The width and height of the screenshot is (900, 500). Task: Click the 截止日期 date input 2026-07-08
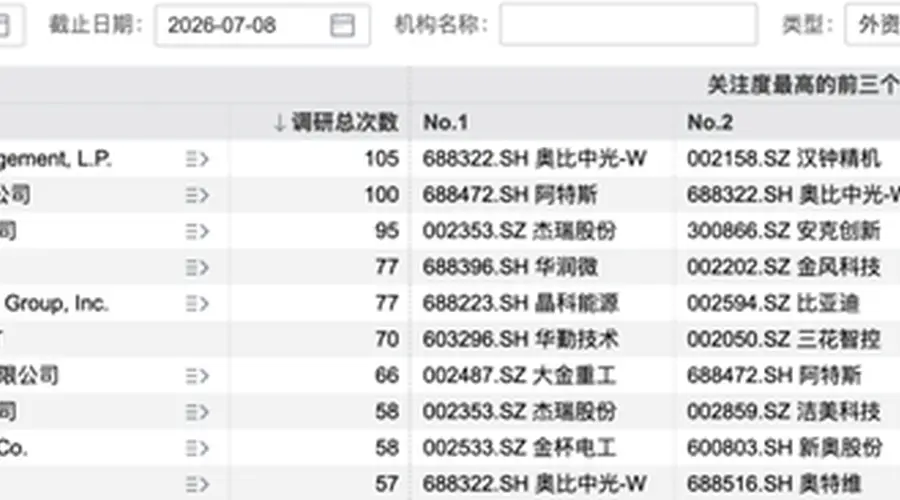tap(262, 25)
